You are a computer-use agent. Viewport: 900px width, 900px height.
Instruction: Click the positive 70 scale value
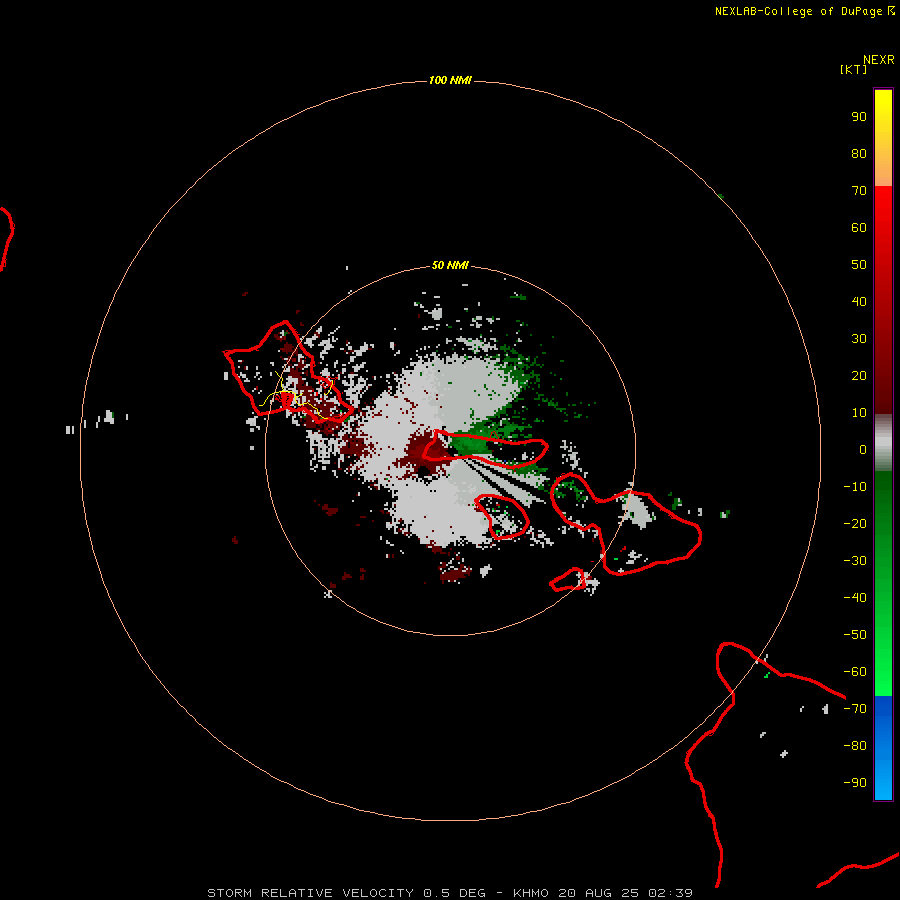pos(859,191)
